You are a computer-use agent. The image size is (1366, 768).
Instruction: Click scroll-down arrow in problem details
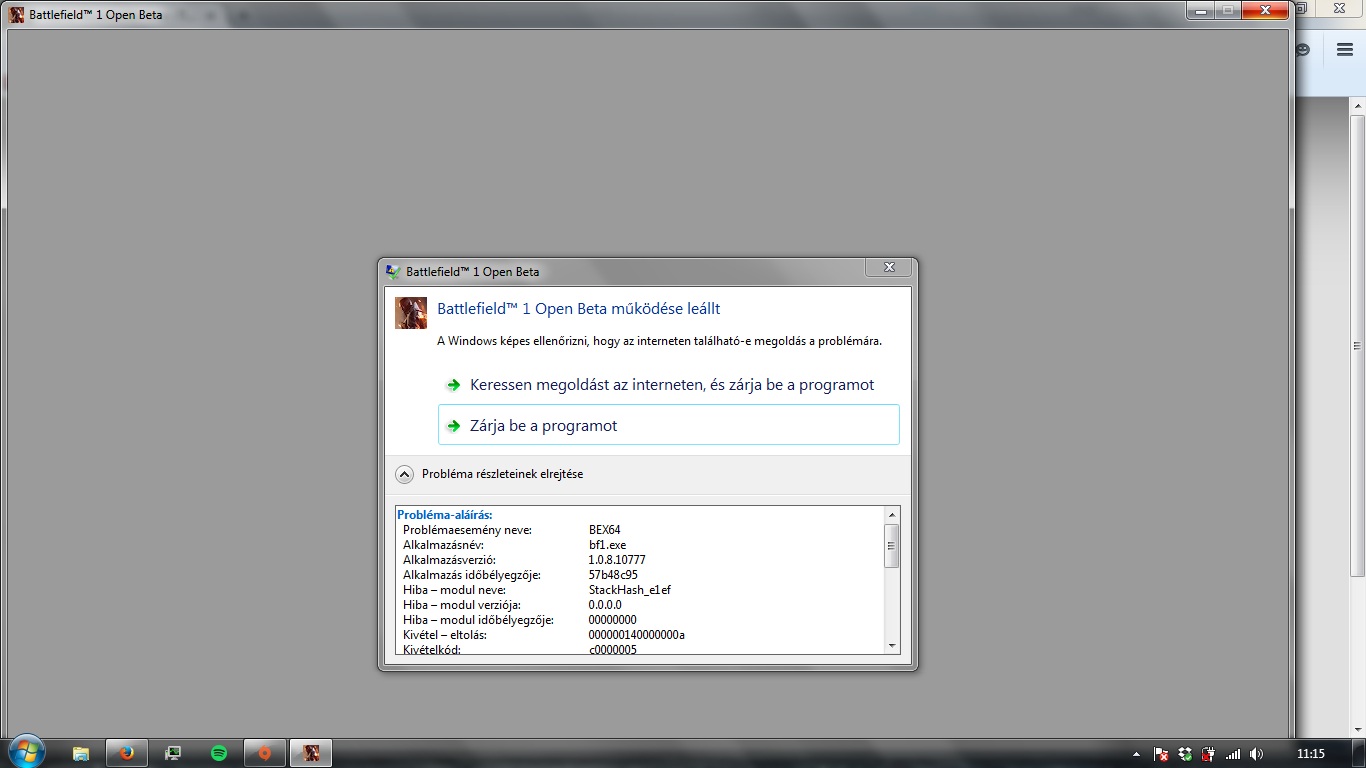tap(892, 646)
